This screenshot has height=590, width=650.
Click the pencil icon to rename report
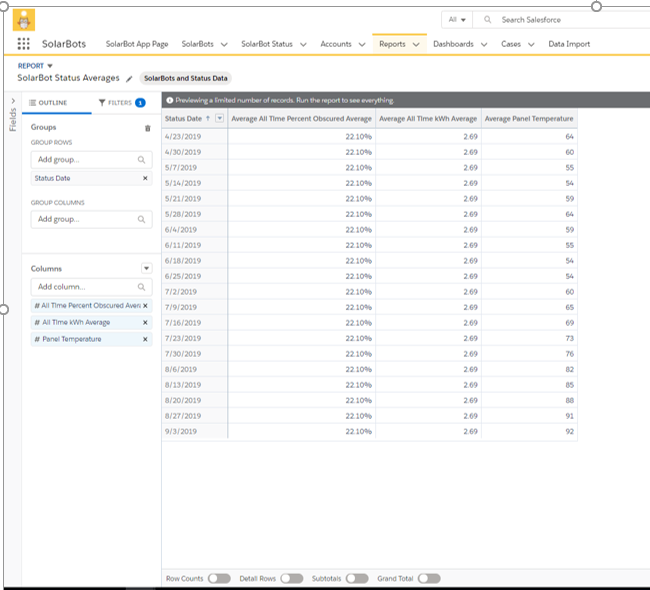129,78
